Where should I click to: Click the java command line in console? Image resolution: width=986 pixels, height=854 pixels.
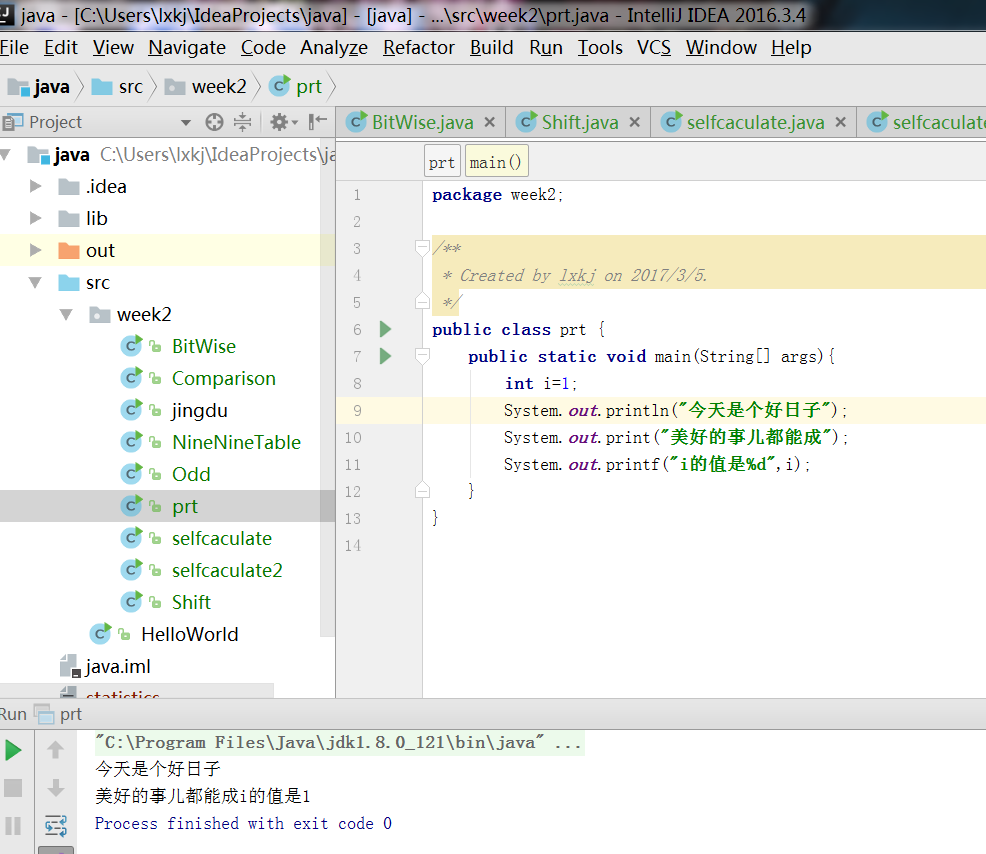(x=338, y=743)
